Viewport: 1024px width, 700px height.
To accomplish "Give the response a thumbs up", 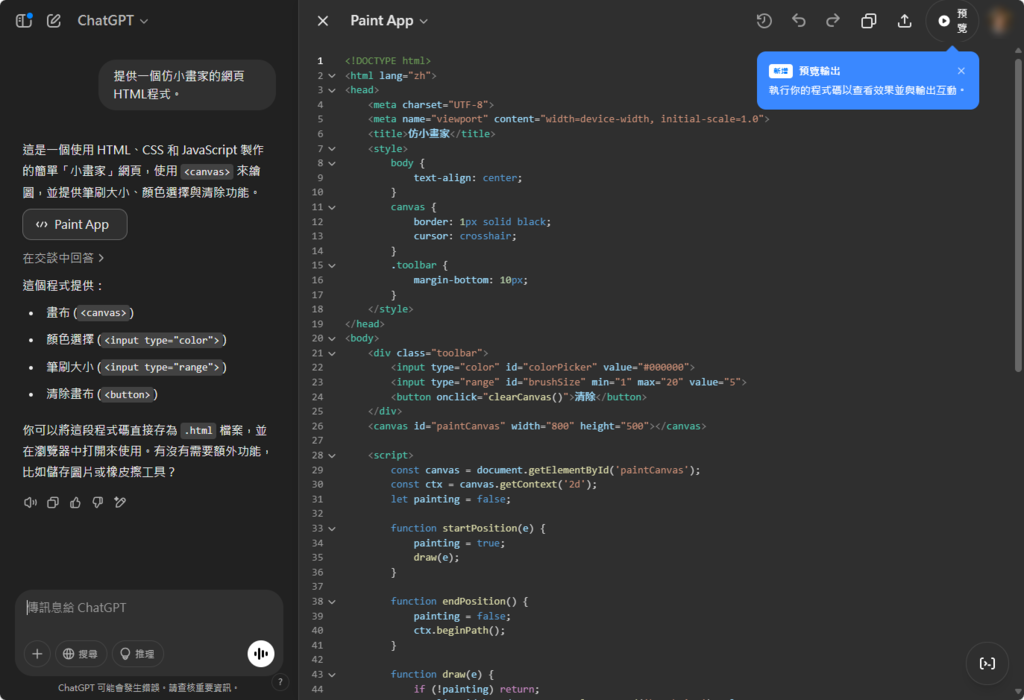I will 75,502.
